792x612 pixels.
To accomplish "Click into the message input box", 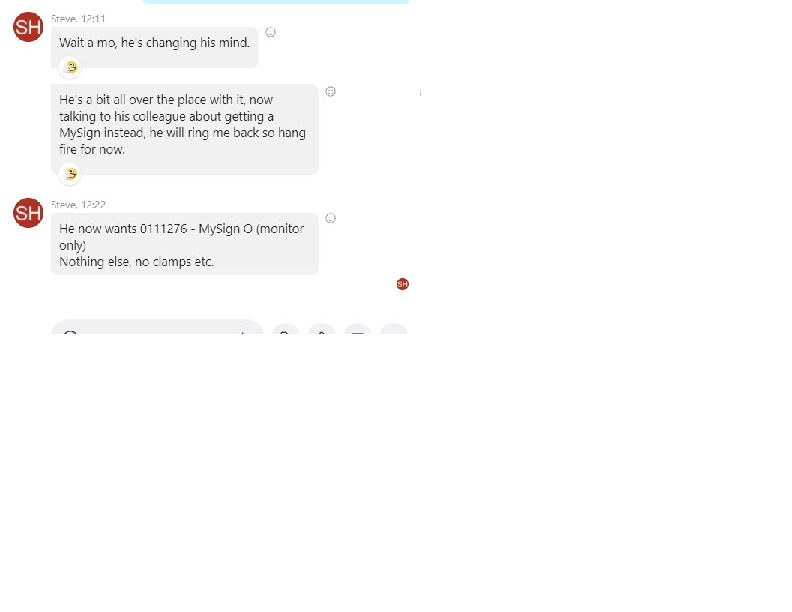I will [x=158, y=328].
